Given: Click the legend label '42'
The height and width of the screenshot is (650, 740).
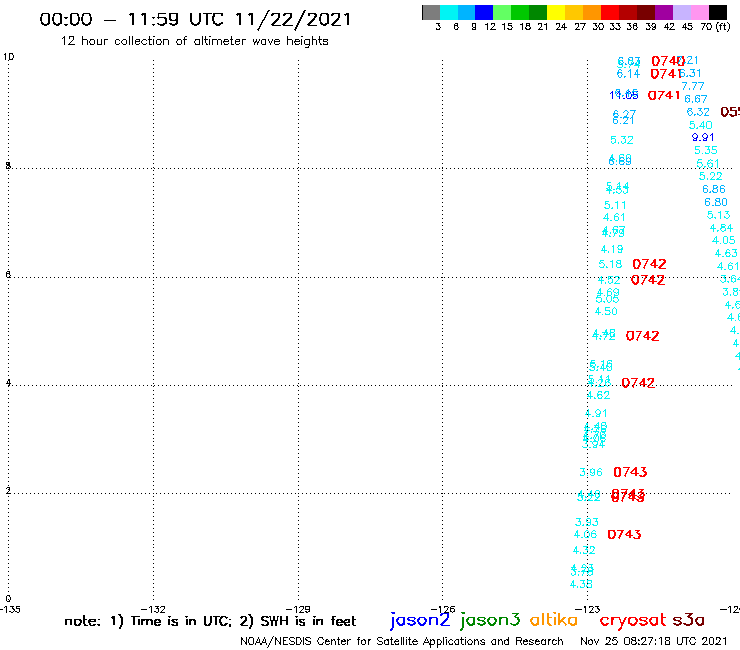Looking at the screenshot, I should pos(669,26).
